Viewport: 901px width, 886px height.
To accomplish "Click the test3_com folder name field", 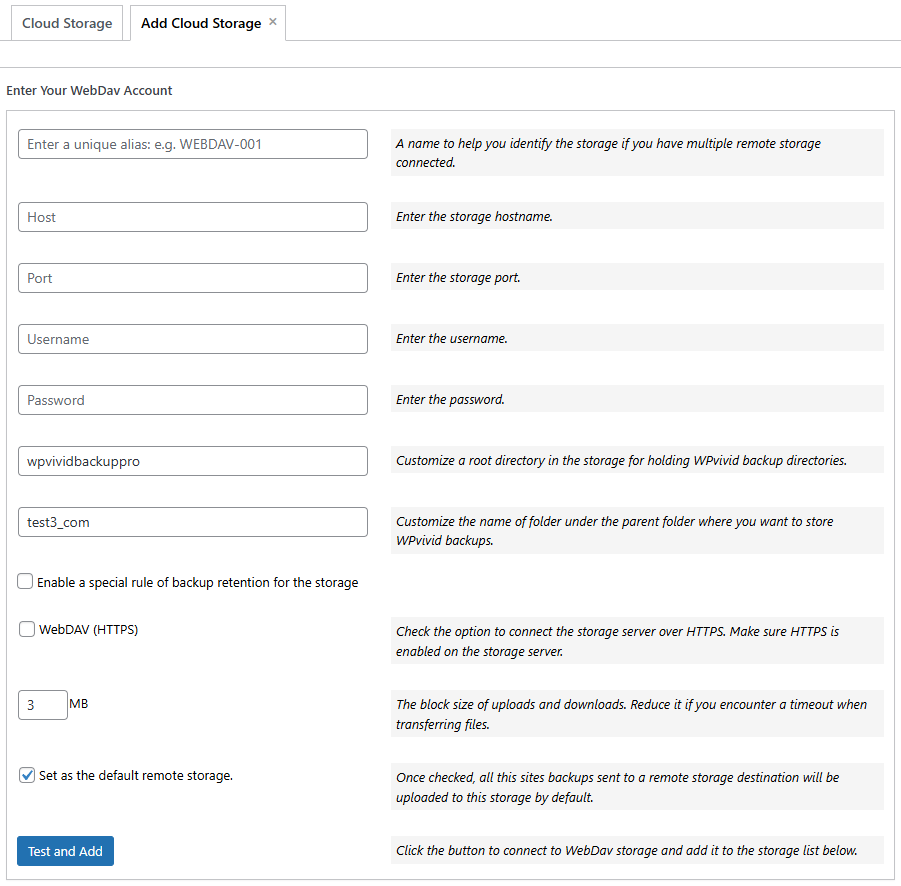I will click(x=192, y=521).
